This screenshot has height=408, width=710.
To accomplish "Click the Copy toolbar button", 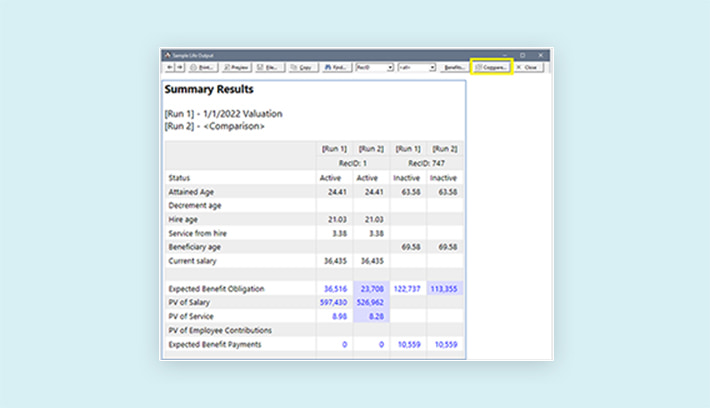I will [x=302, y=67].
